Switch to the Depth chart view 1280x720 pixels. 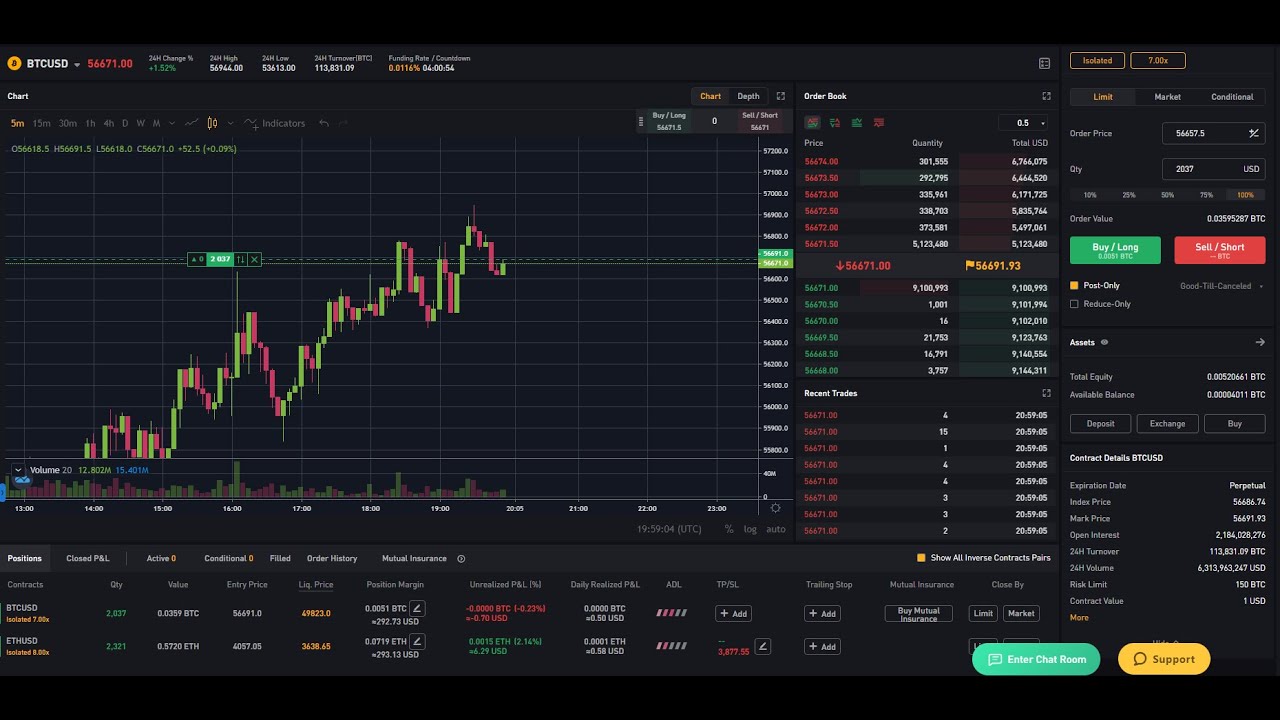748,96
